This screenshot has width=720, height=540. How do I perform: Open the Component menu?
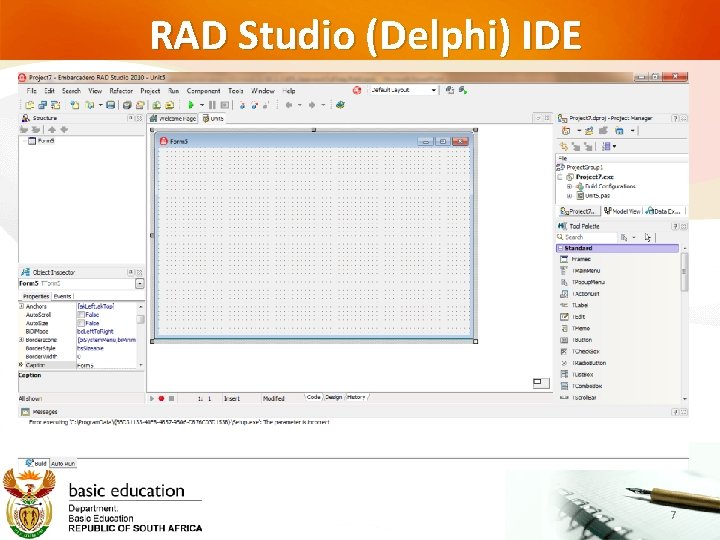(x=203, y=91)
